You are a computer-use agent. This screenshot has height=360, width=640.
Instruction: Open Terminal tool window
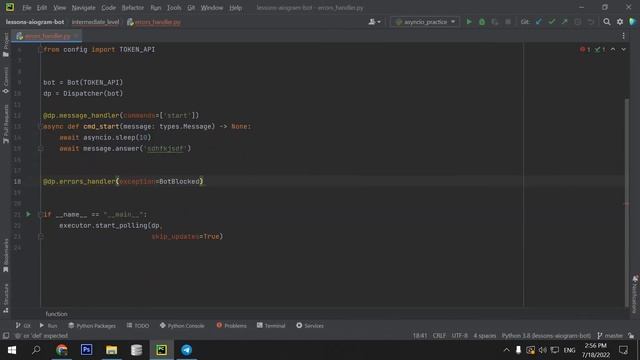tap(271, 325)
